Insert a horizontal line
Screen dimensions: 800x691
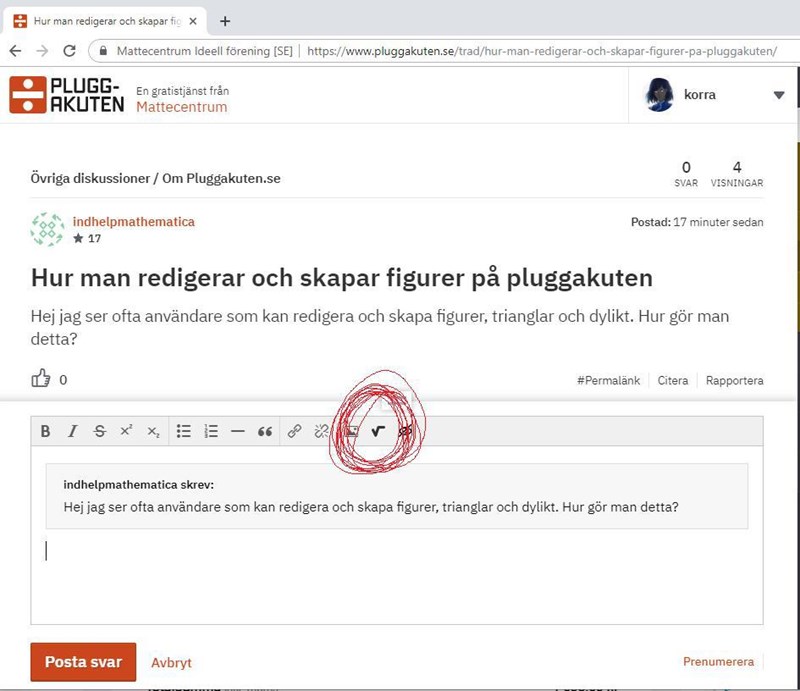click(x=238, y=432)
